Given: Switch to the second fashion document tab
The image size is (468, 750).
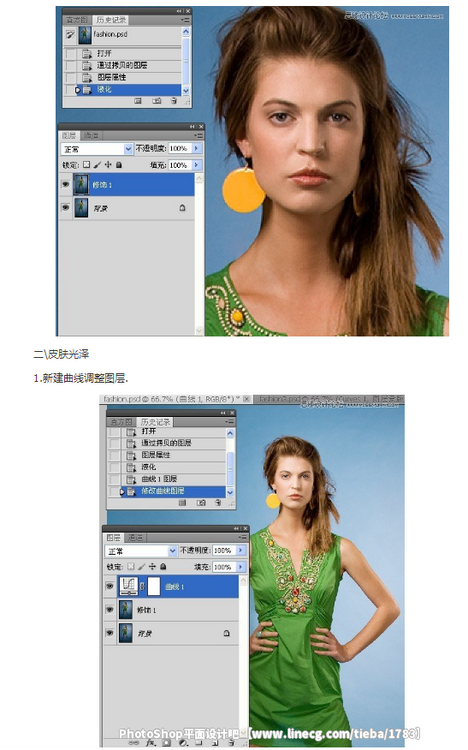Looking at the screenshot, I should (x=329, y=398).
